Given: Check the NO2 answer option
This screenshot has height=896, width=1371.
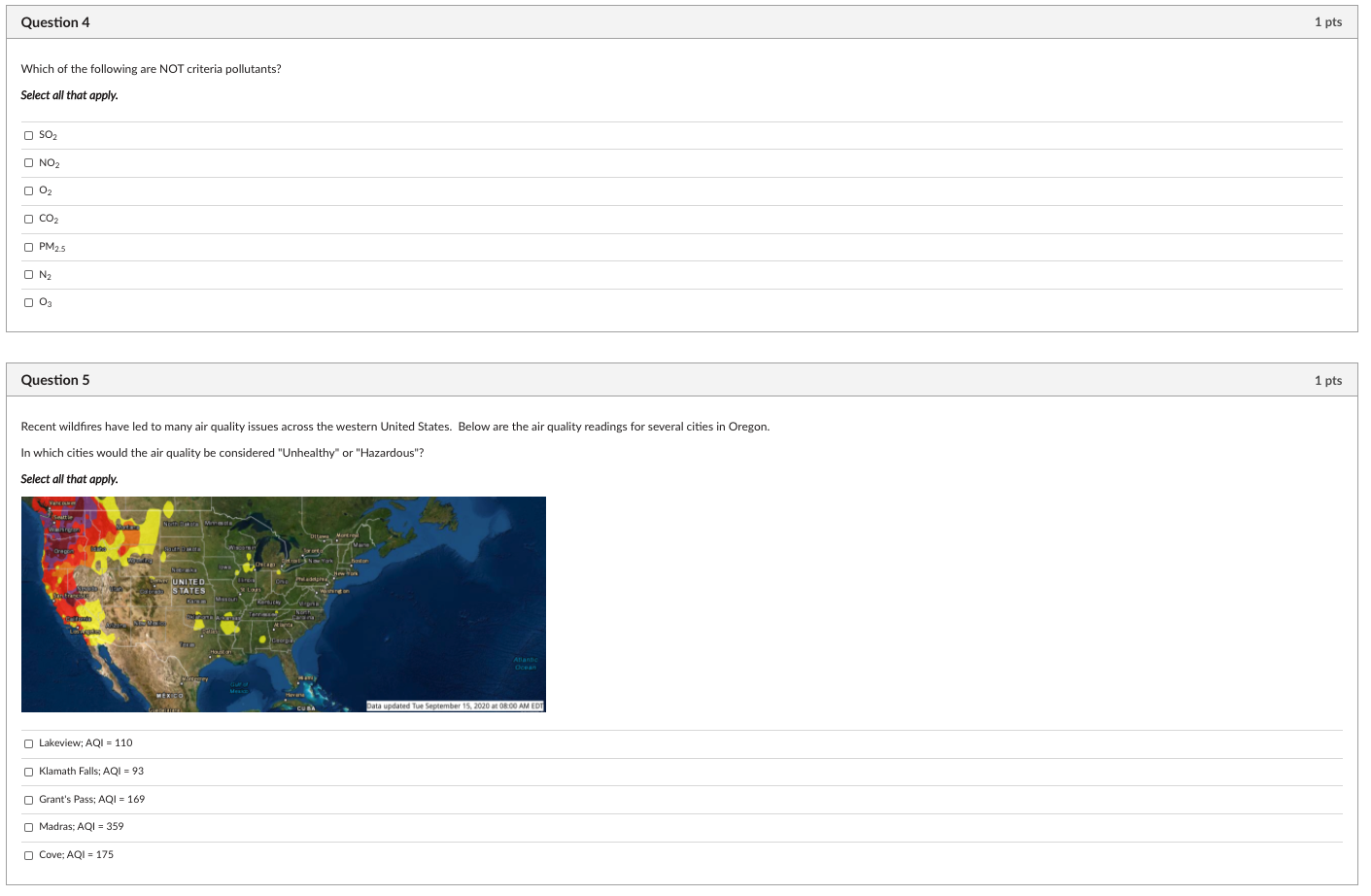Looking at the screenshot, I should [x=29, y=163].
